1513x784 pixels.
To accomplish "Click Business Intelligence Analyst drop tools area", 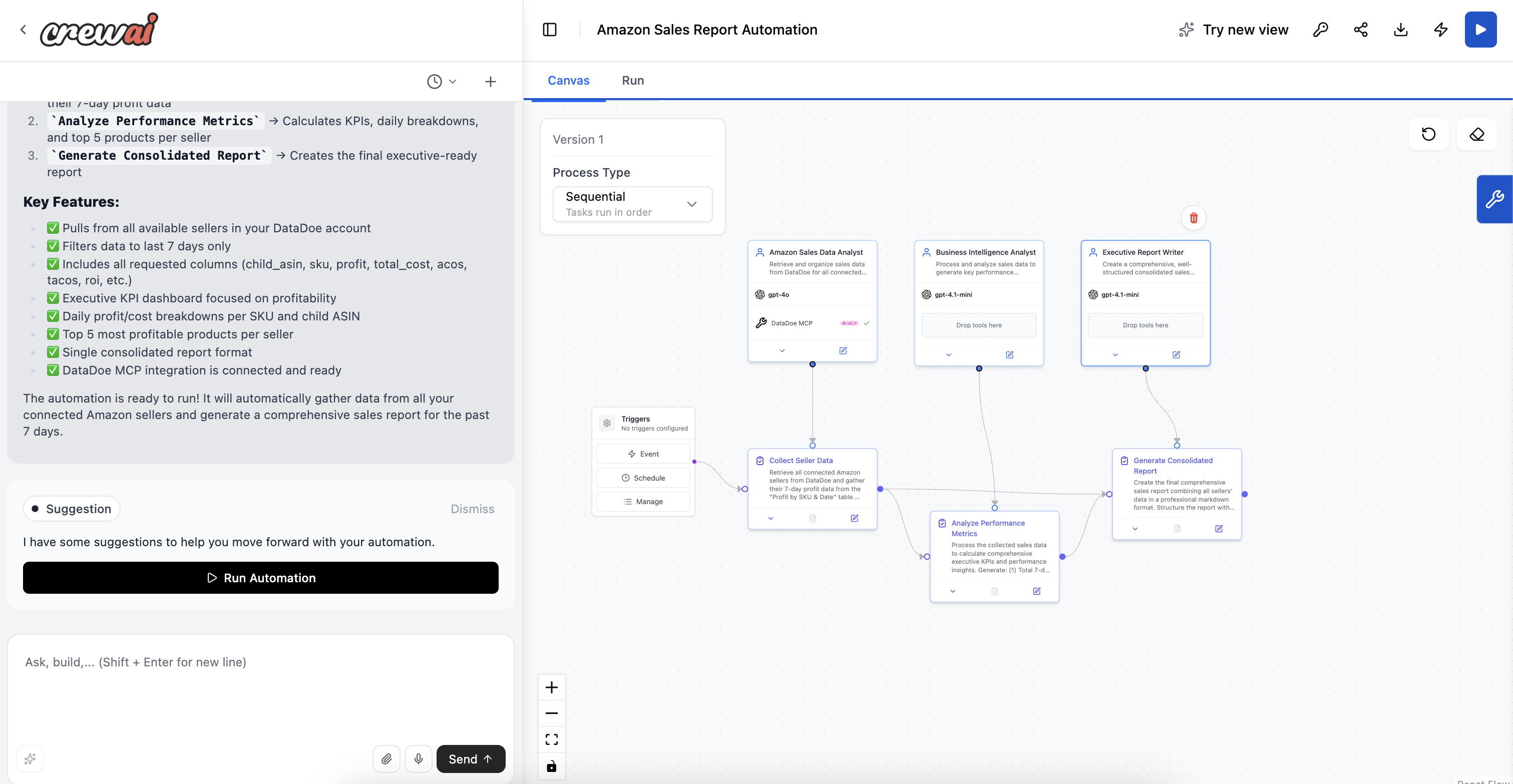I will pyautogui.click(x=978, y=325).
